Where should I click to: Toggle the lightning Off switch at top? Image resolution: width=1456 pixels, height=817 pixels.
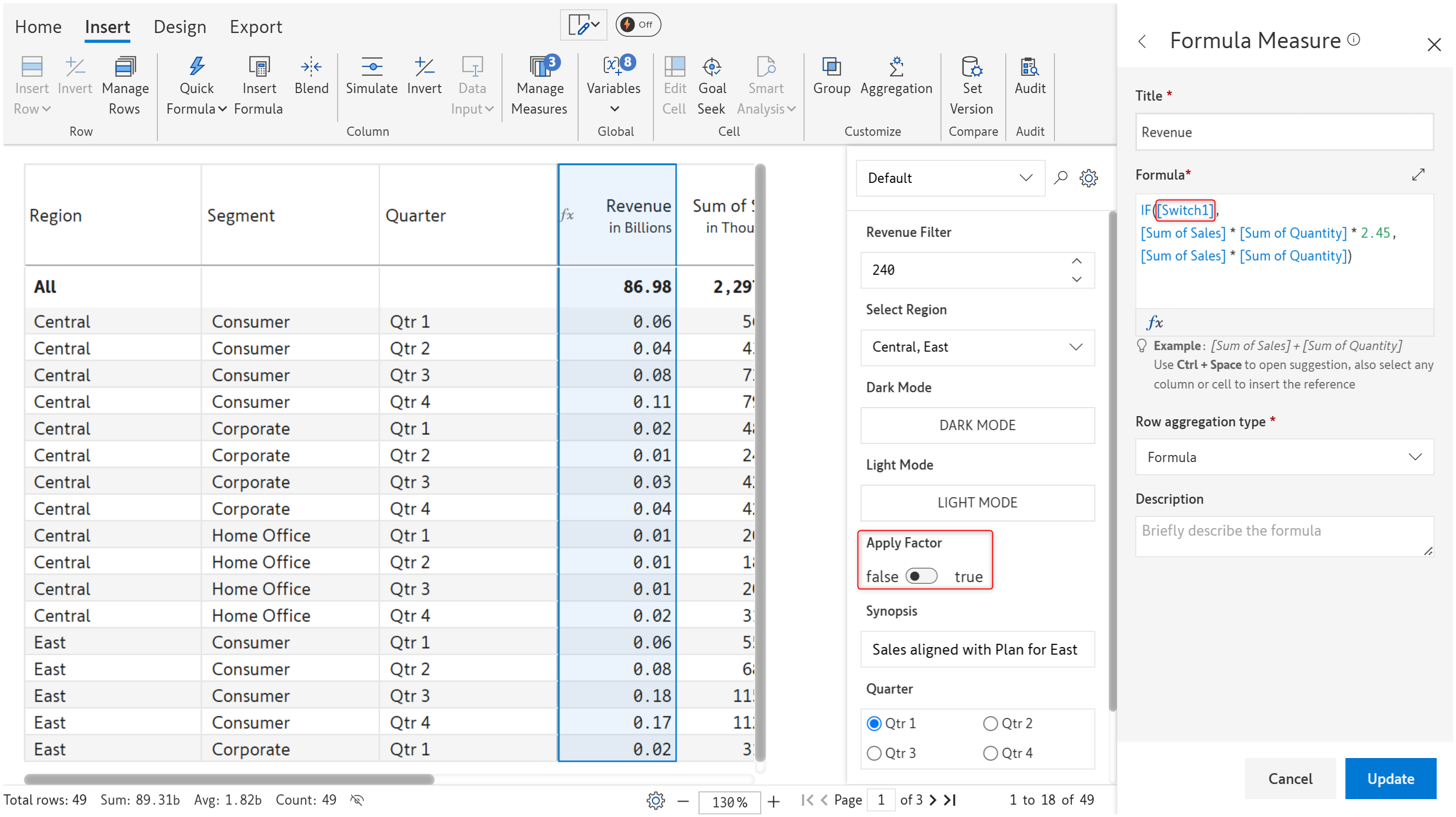(637, 24)
